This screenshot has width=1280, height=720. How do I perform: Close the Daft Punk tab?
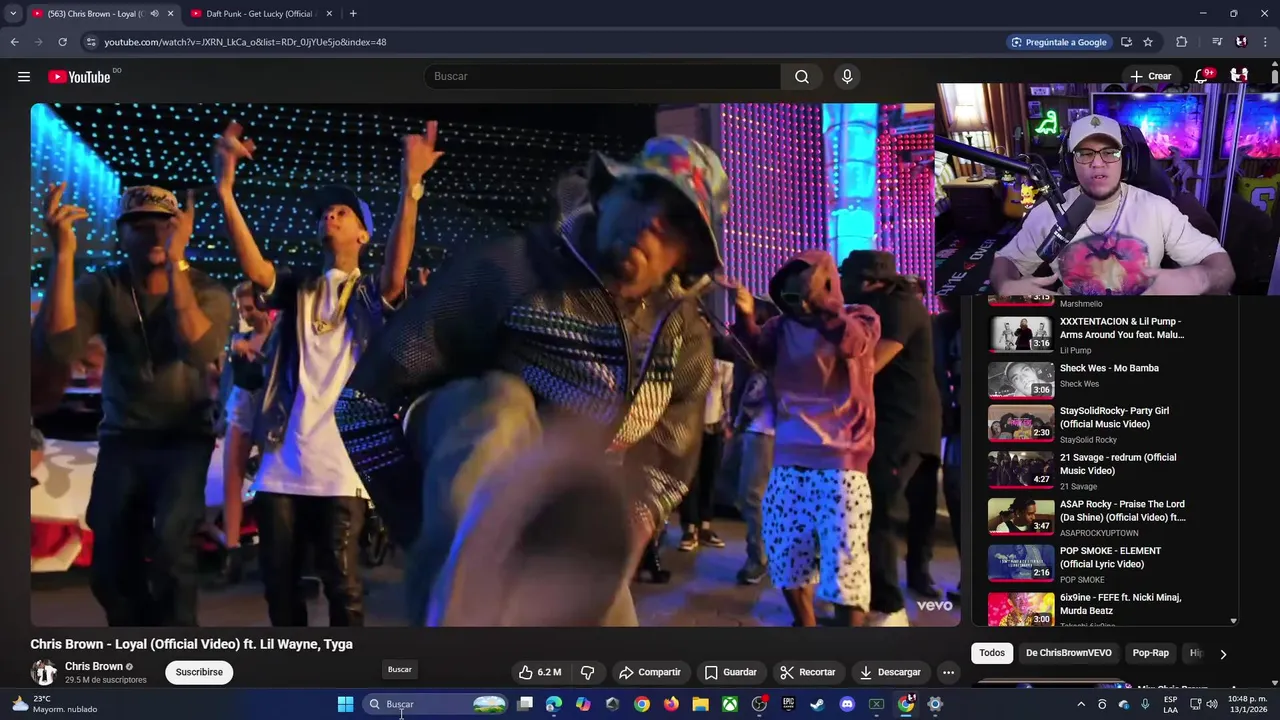[328, 14]
